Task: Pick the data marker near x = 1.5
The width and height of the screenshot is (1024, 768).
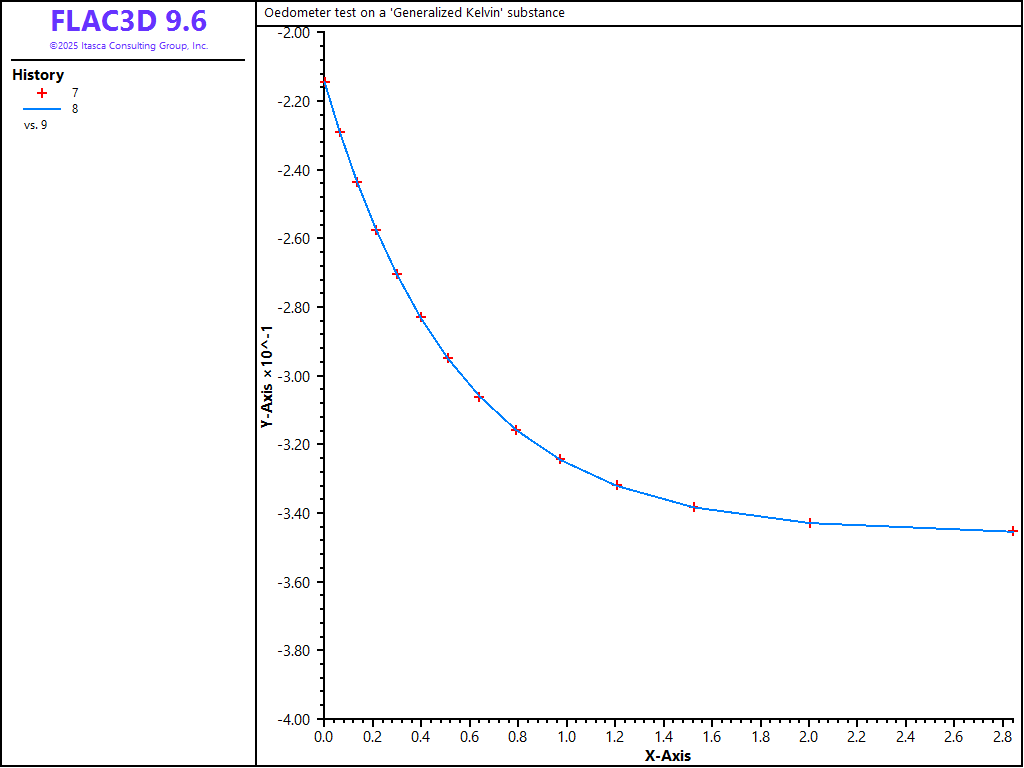Action: coord(694,507)
